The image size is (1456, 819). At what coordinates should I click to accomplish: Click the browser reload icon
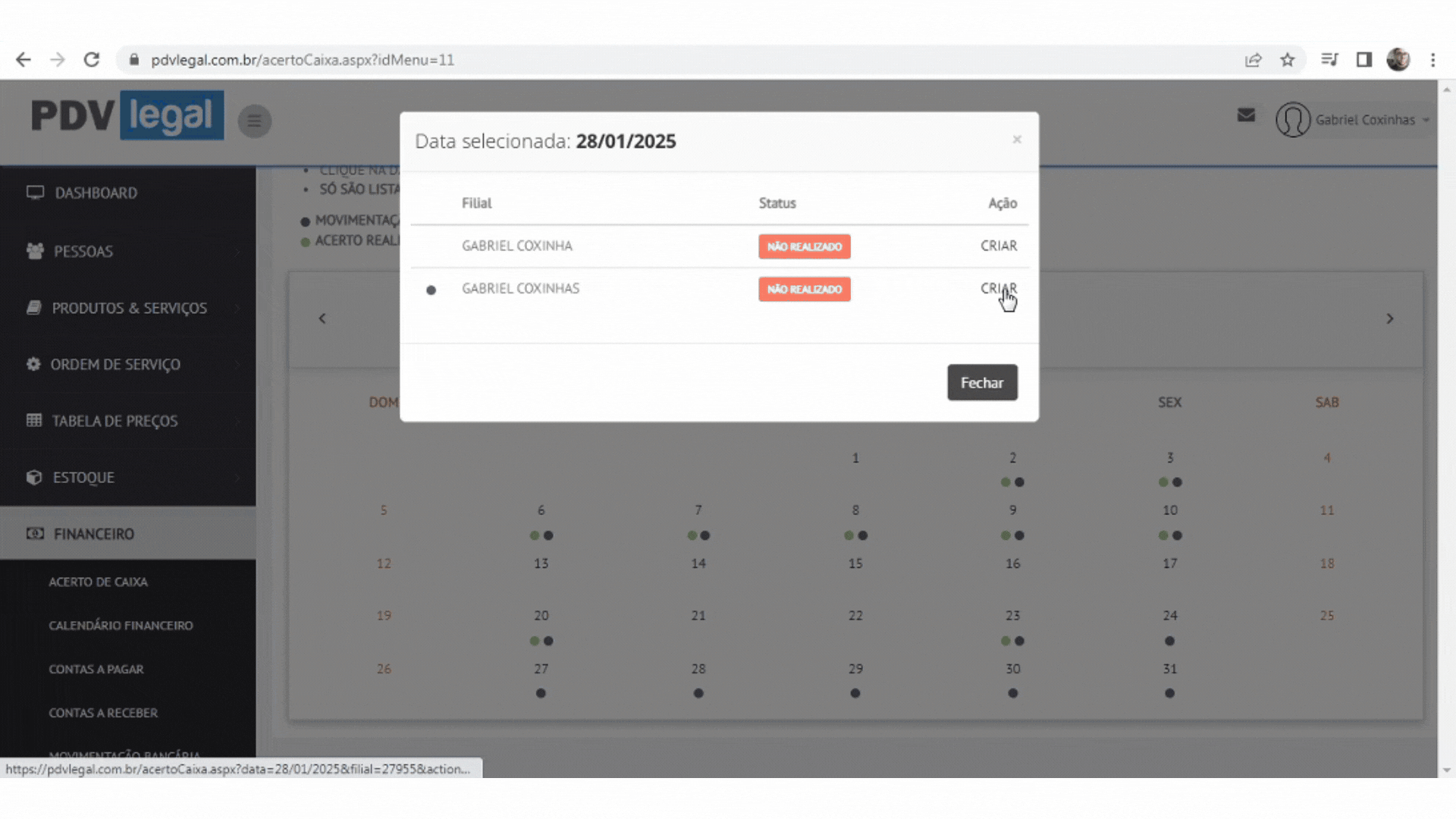[x=92, y=60]
